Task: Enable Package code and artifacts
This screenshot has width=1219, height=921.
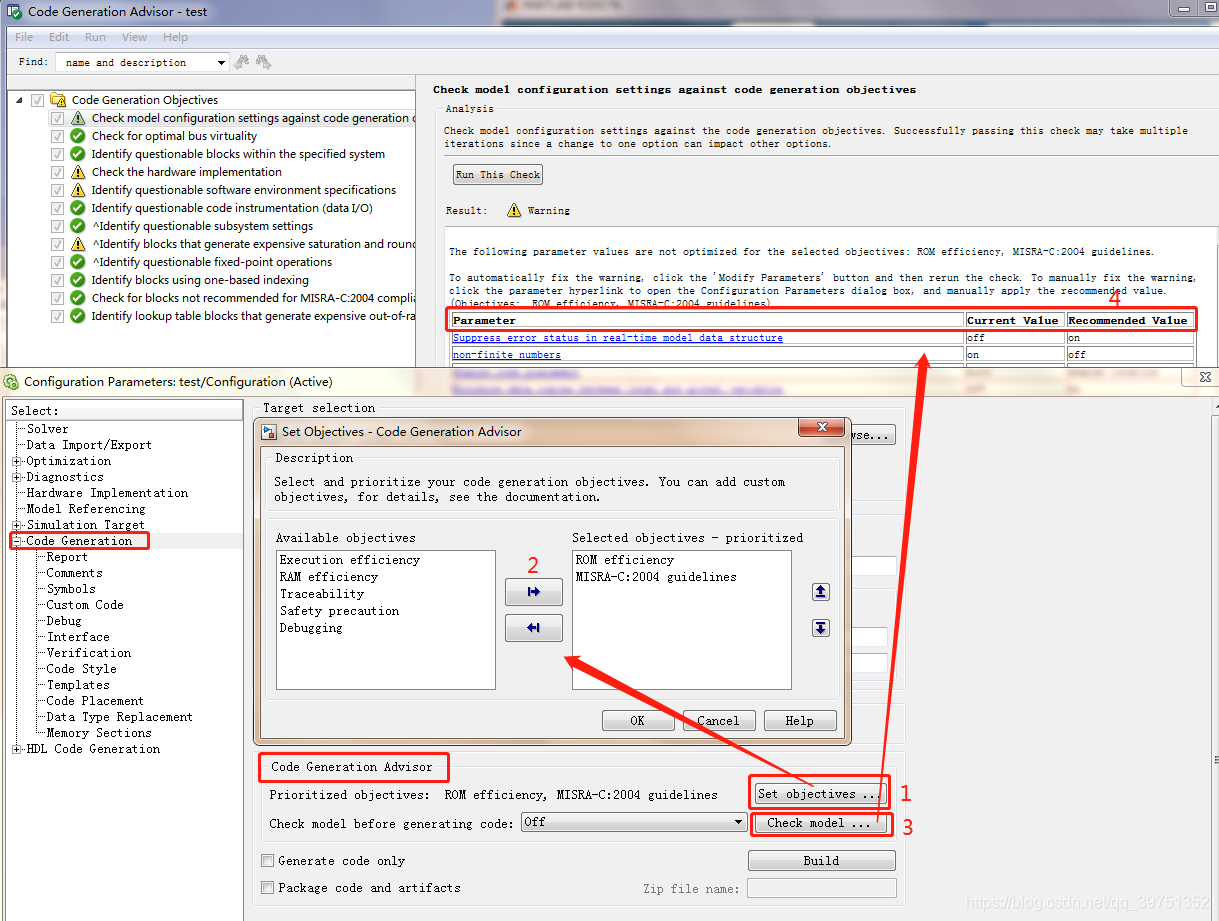Action: pyautogui.click(x=267, y=887)
